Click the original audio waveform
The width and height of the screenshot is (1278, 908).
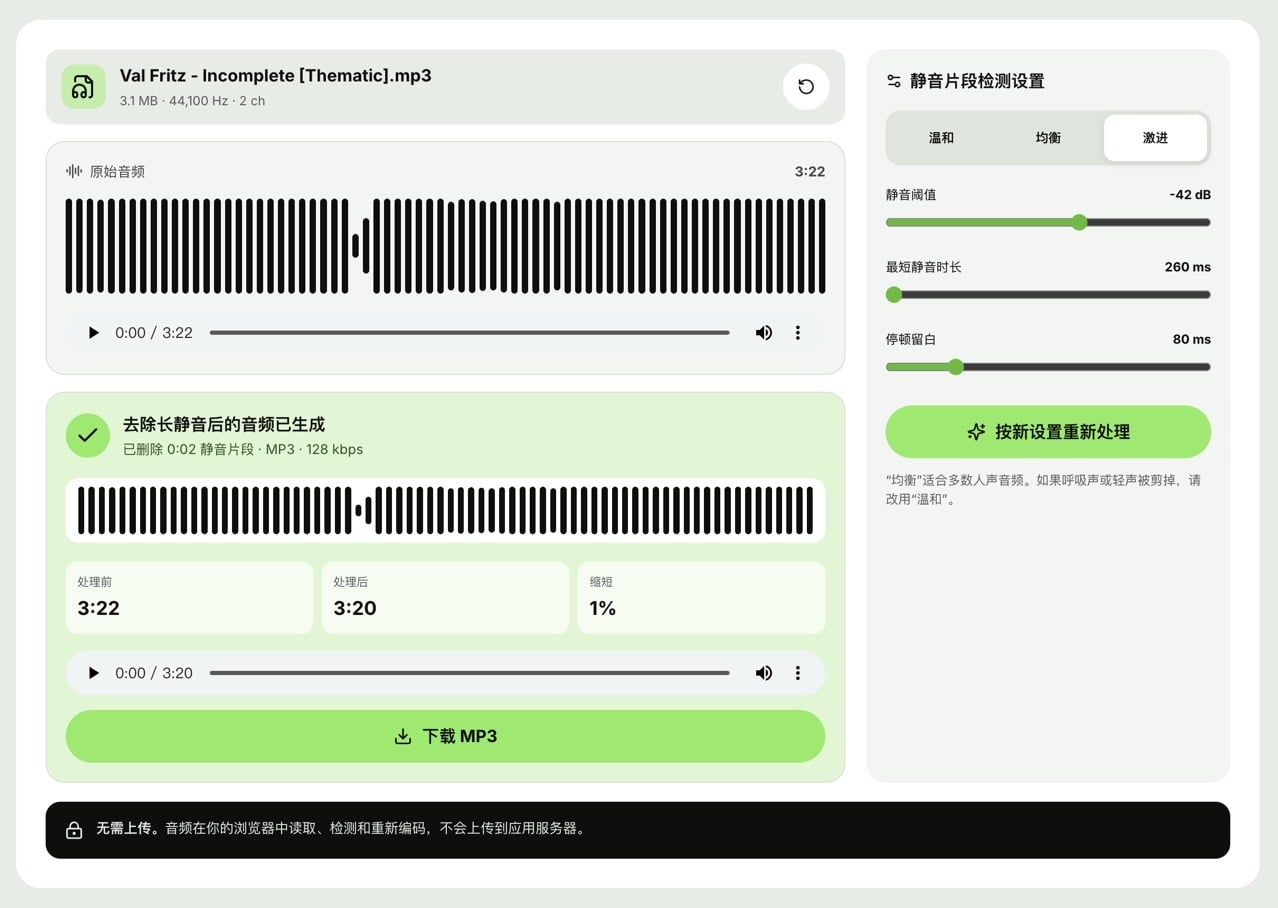point(445,246)
